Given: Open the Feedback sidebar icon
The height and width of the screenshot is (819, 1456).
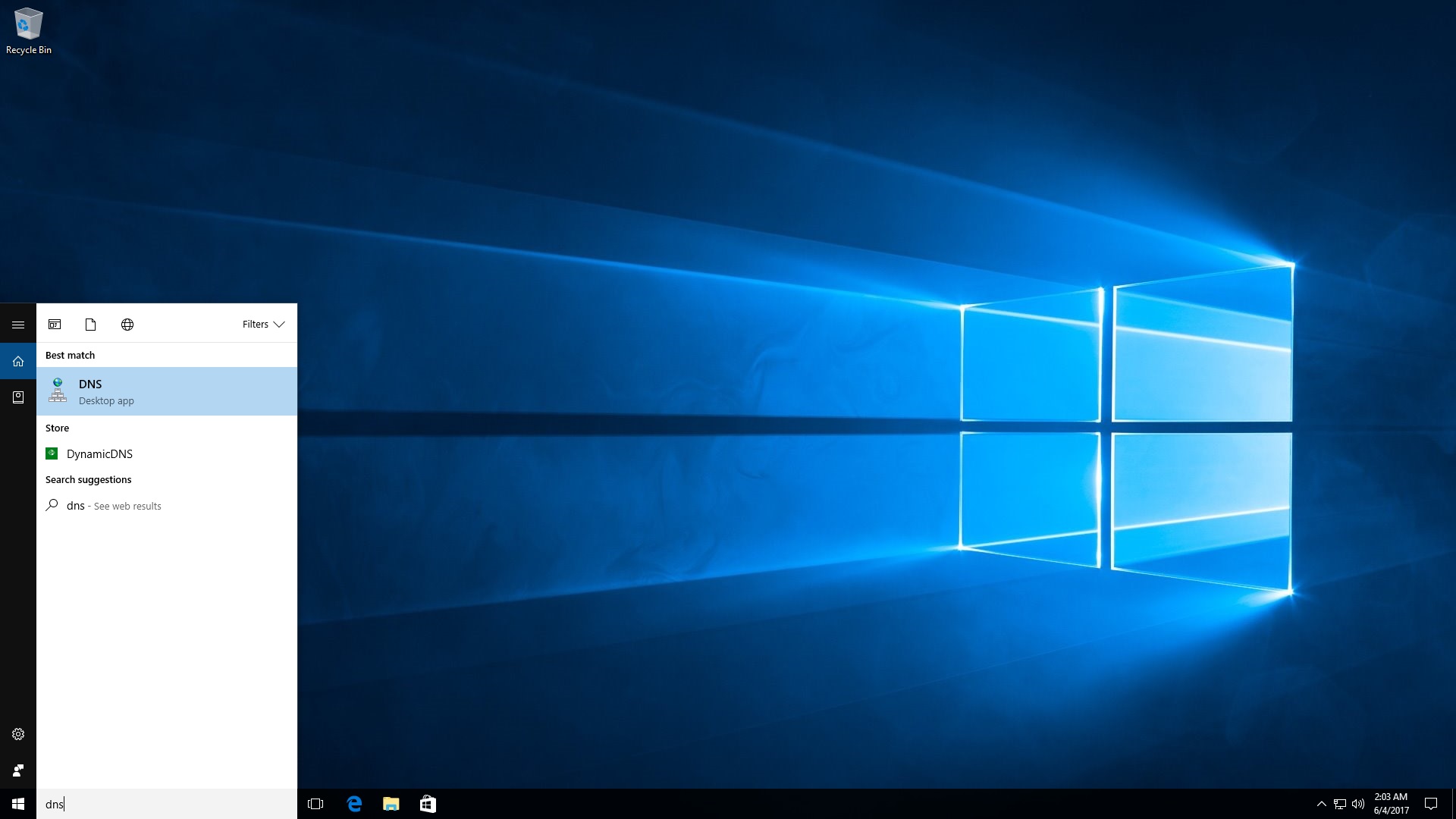Looking at the screenshot, I should (x=18, y=770).
